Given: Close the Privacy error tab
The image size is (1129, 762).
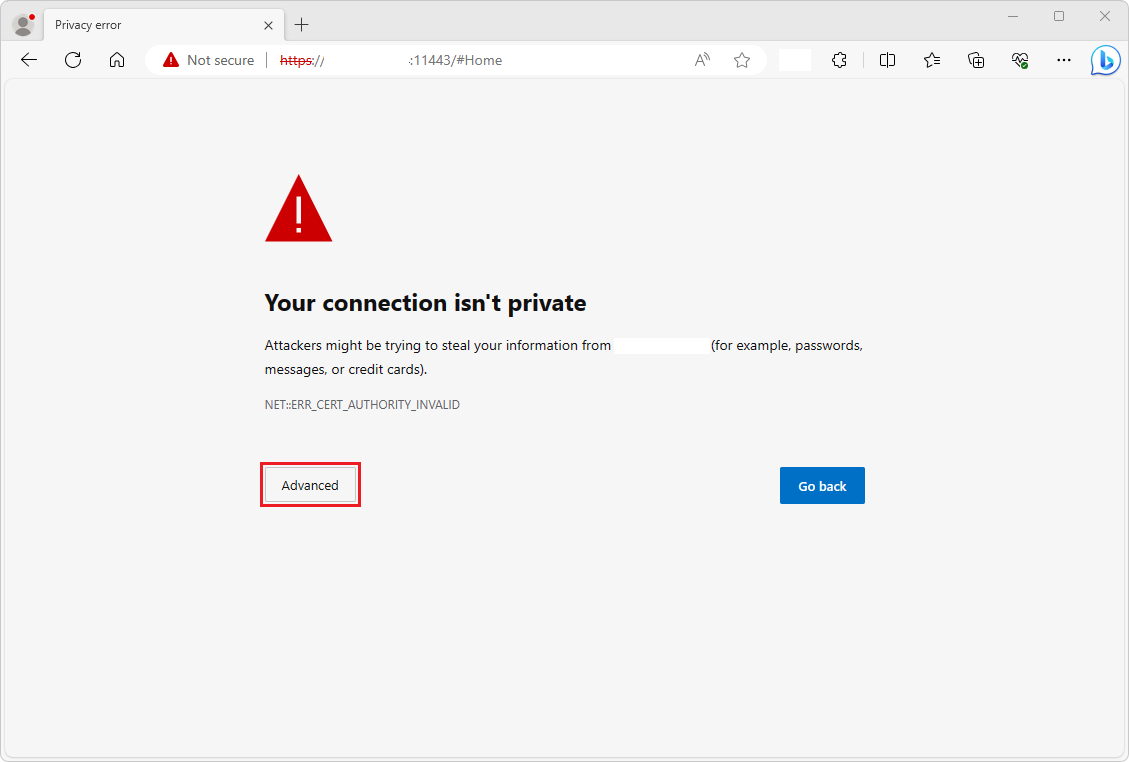Looking at the screenshot, I should click(x=267, y=24).
